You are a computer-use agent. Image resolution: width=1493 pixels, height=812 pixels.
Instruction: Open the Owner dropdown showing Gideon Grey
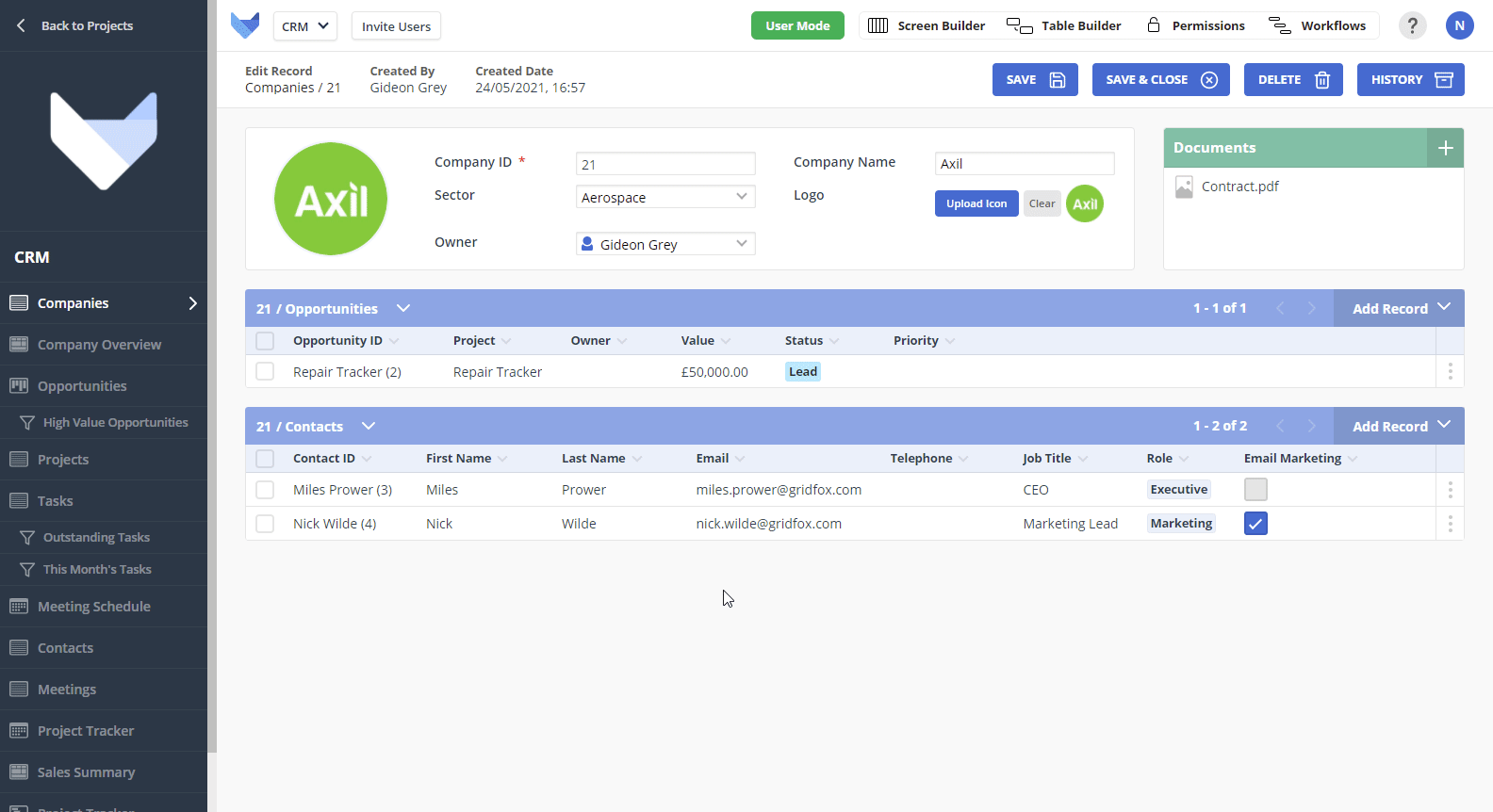coord(665,244)
